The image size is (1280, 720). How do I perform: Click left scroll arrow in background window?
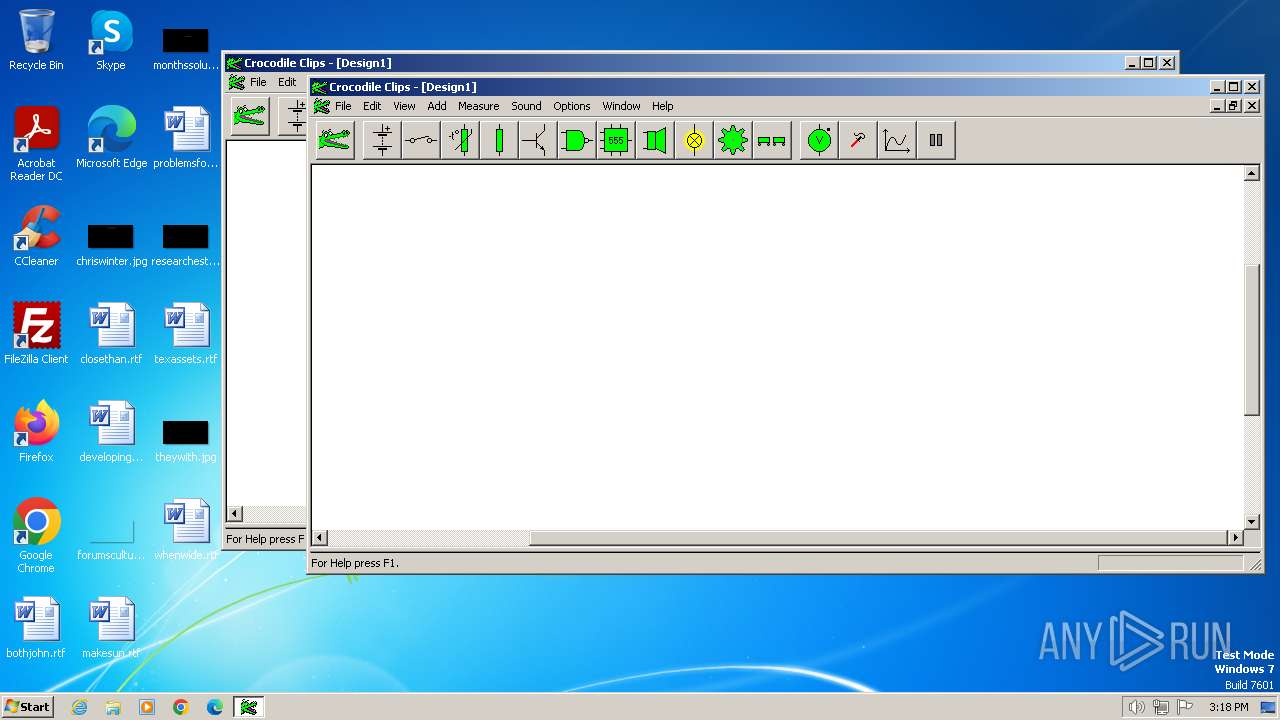[x=235, y=513]
